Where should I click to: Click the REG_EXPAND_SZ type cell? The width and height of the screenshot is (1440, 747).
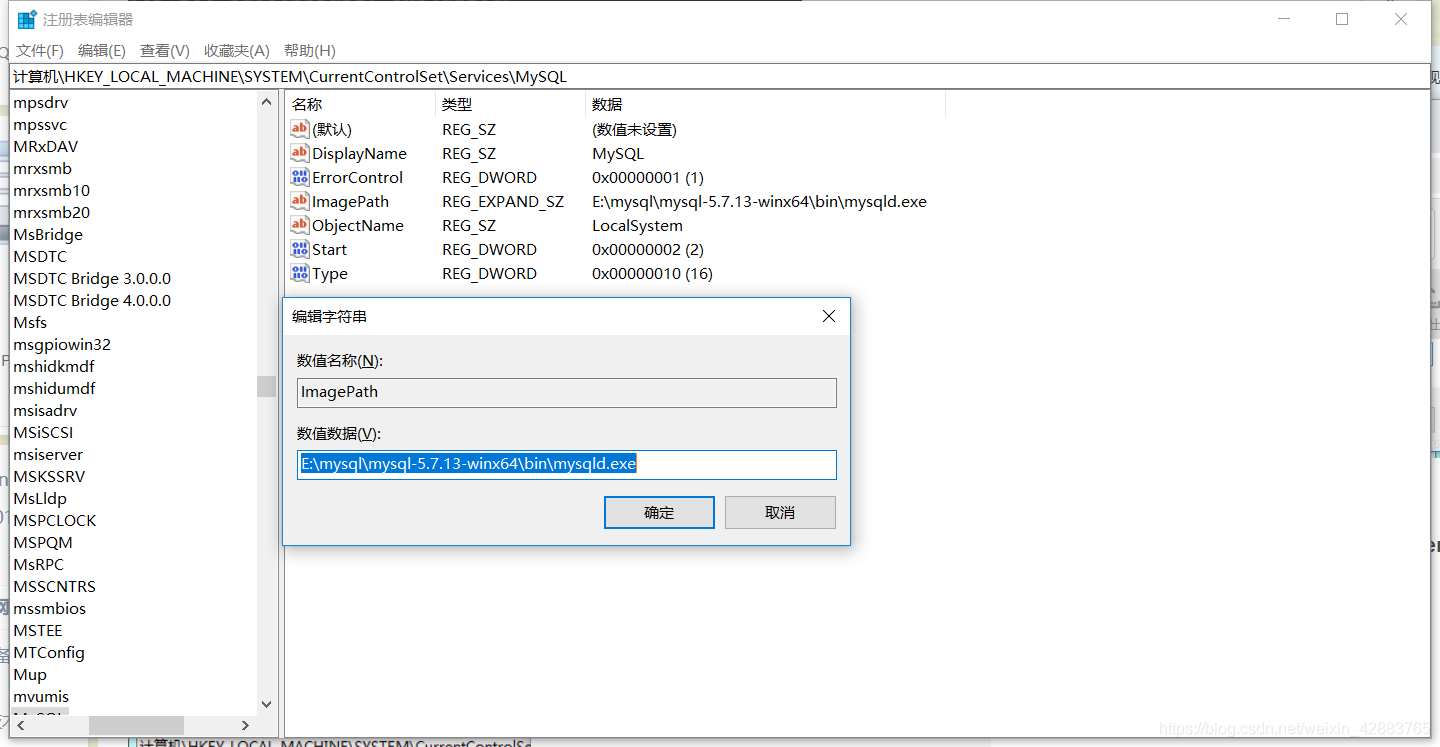click(x=503, y=201)
